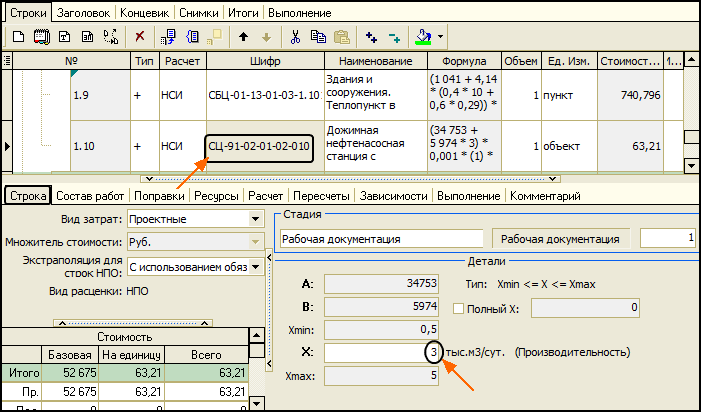Viewport: 701px width, 412px height.
Task: Switch to the Строки tab
Action: point(28,13)
